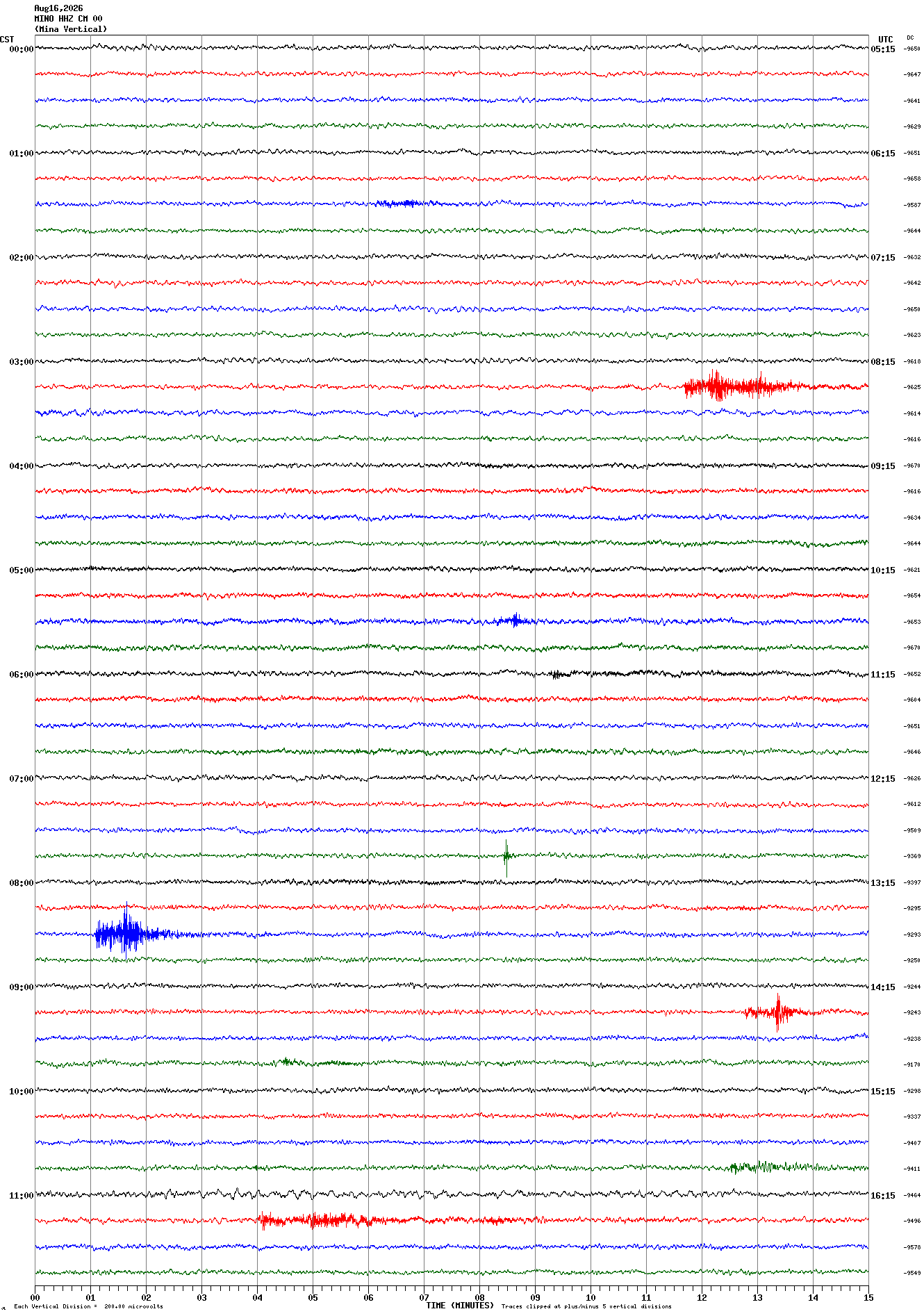Click the '13:15' UTC time label
Viewport: 924px width, 1316px height.
[883, 883]
